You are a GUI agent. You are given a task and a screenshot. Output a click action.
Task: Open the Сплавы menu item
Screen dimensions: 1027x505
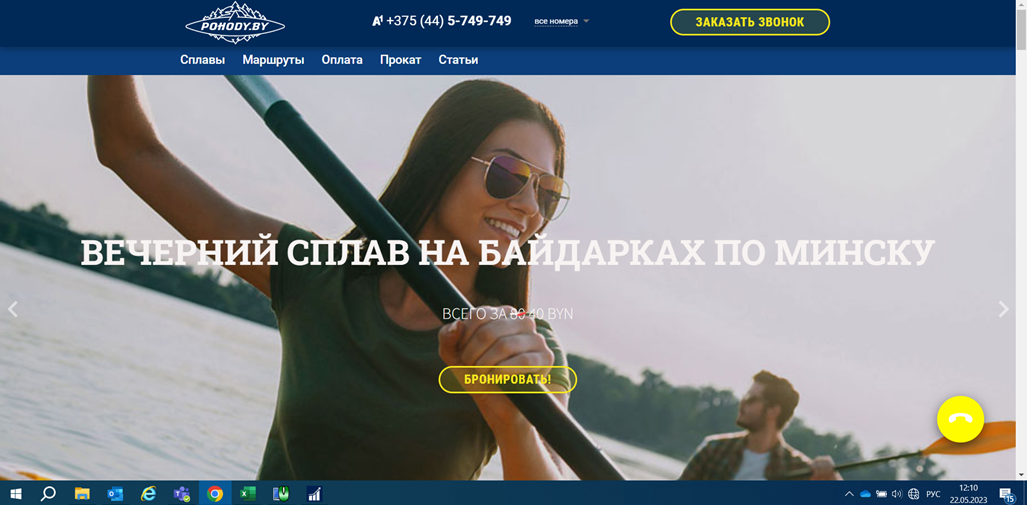point(202,60)
